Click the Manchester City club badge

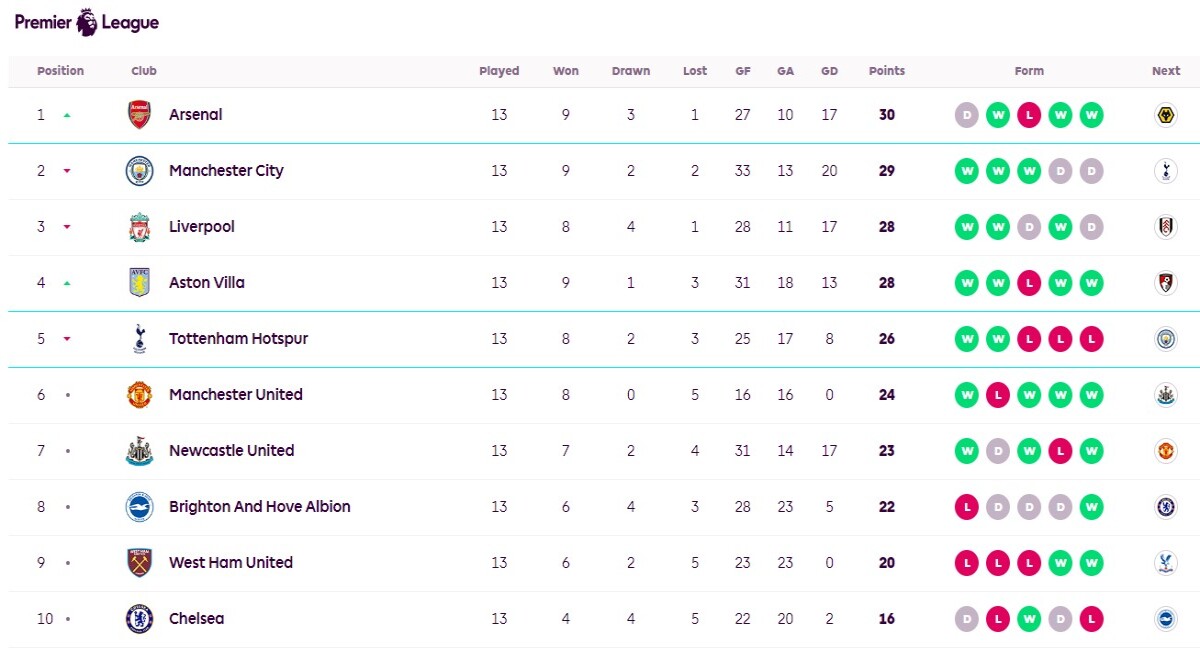point(139,171)
